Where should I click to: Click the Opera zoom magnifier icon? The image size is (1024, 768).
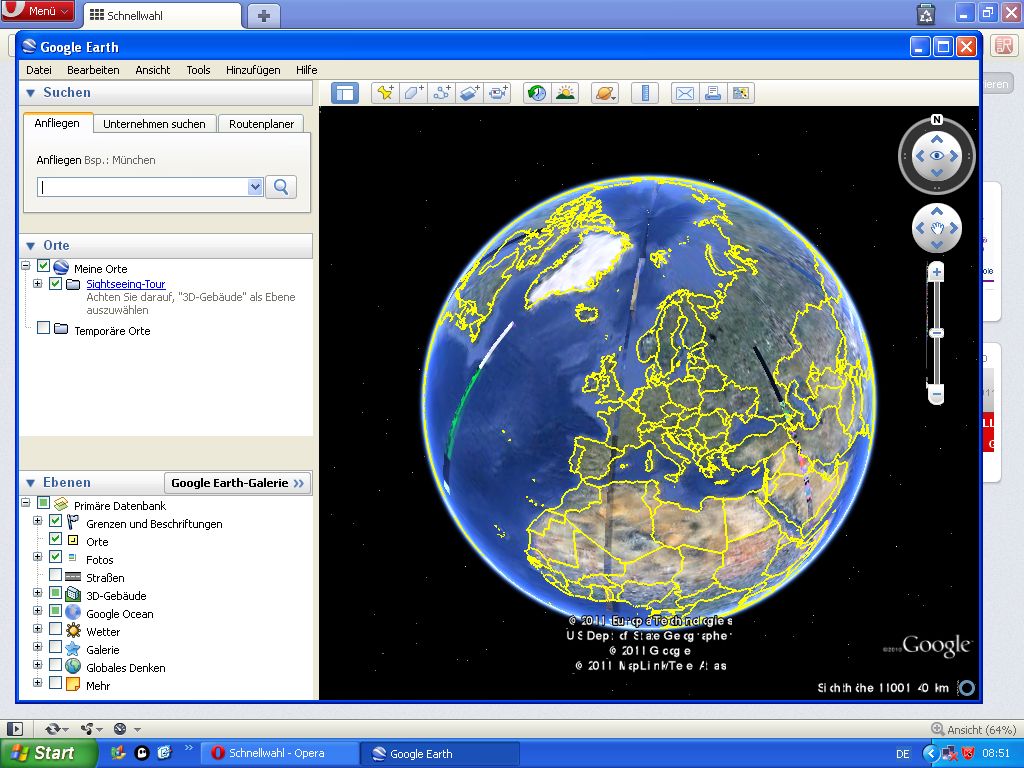coord(937,729)
